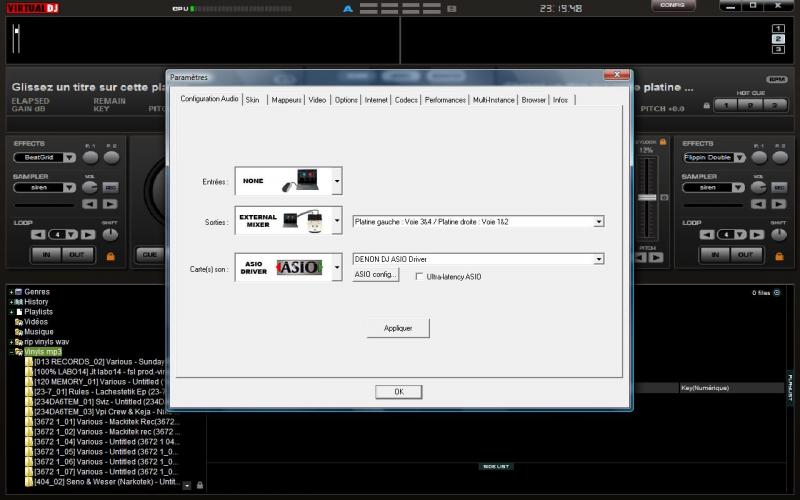Expand the Genres tree node
Viewport: 800px width, 500px height.
pyautogui.click(x=11, y=292)
